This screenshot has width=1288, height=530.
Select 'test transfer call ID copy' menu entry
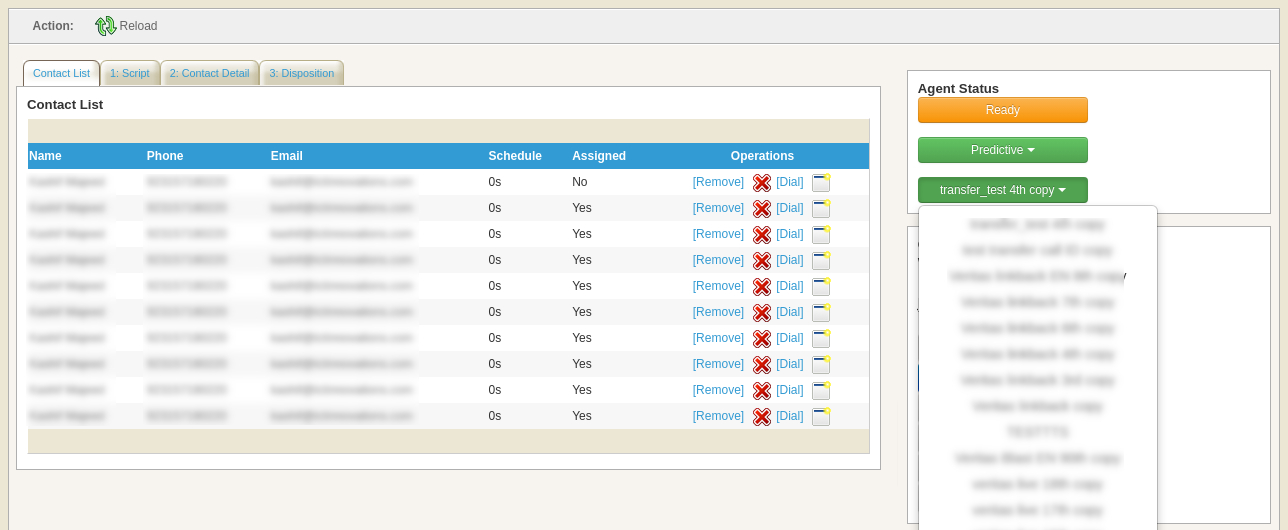tap(1038, 250)
